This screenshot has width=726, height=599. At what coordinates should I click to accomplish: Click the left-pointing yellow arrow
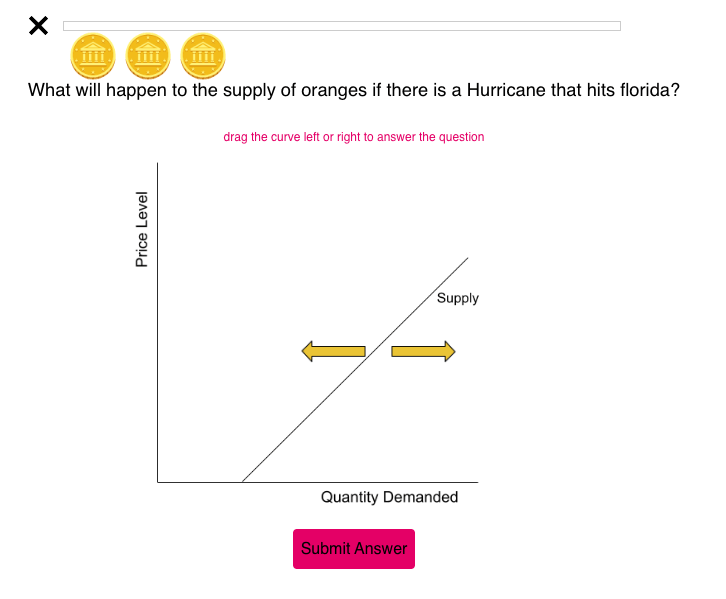334,351
